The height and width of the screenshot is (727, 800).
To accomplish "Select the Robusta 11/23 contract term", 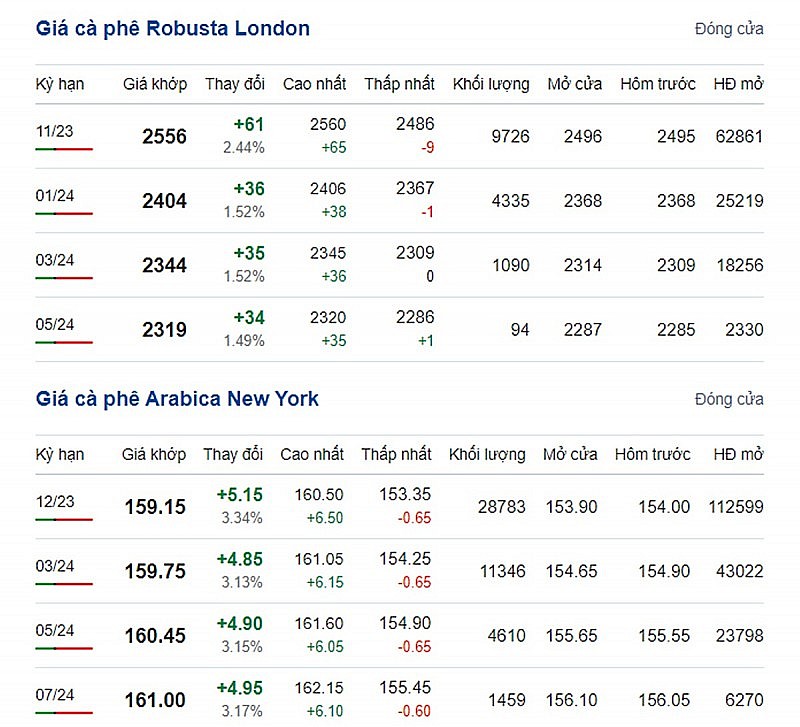I will [x=55, y=132].
